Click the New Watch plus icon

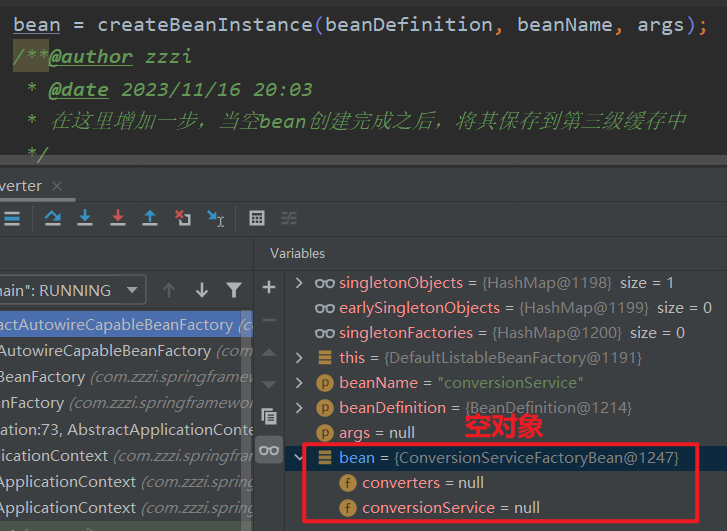[268, 288]
